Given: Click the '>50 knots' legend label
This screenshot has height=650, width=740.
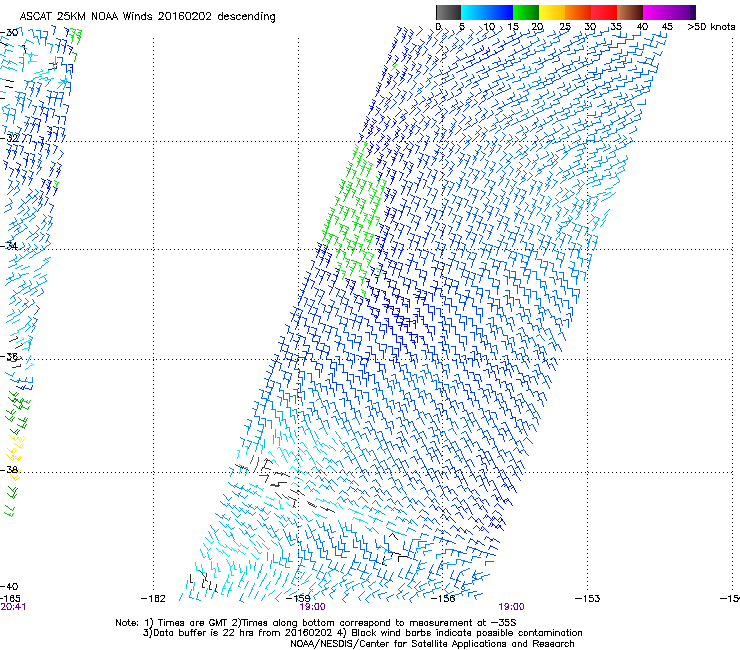Looking at the screenshot, I should tap(711, 27).
